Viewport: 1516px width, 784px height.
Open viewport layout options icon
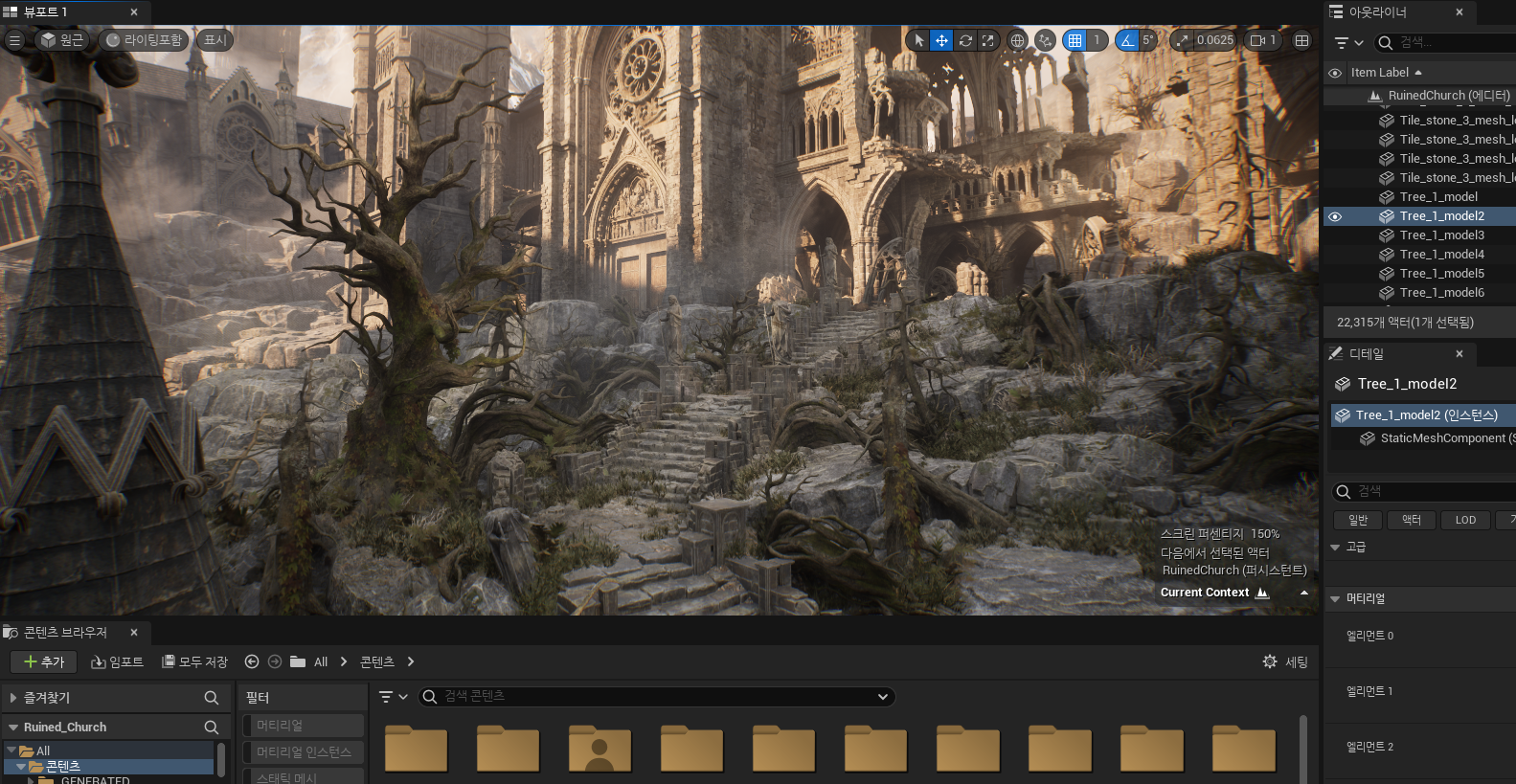pos(1301,40)
